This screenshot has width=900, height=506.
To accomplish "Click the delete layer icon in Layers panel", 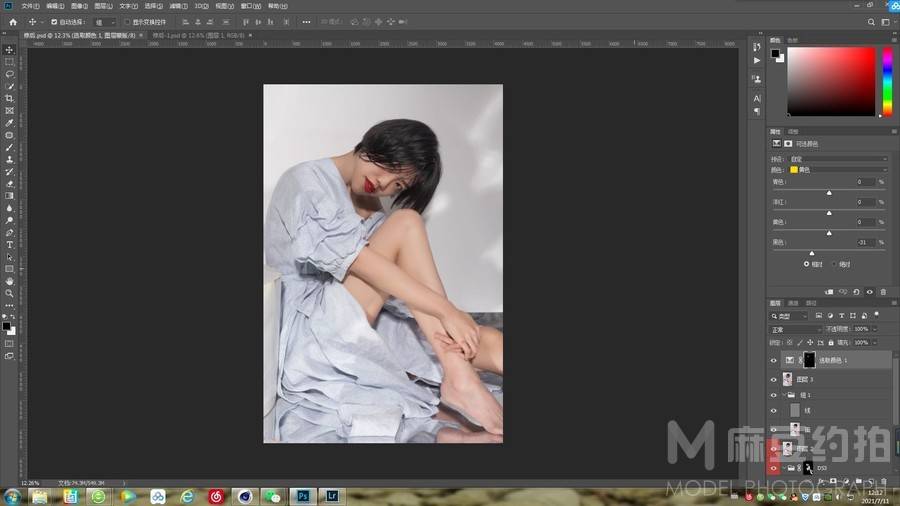I will coord(884,481).
